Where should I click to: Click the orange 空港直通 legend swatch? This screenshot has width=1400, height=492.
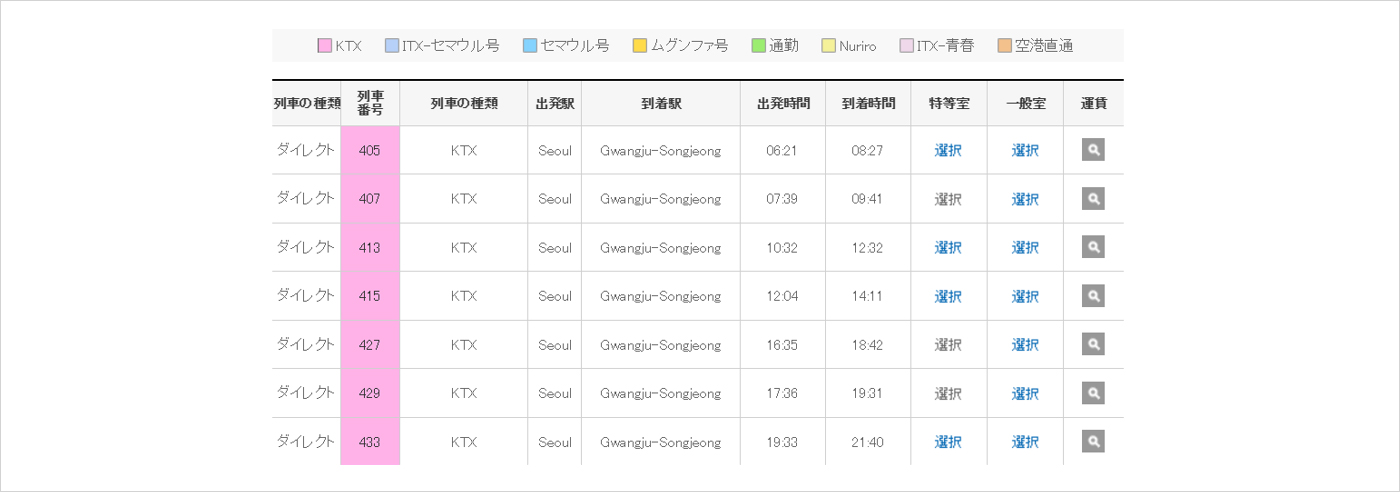point(1004,46)
